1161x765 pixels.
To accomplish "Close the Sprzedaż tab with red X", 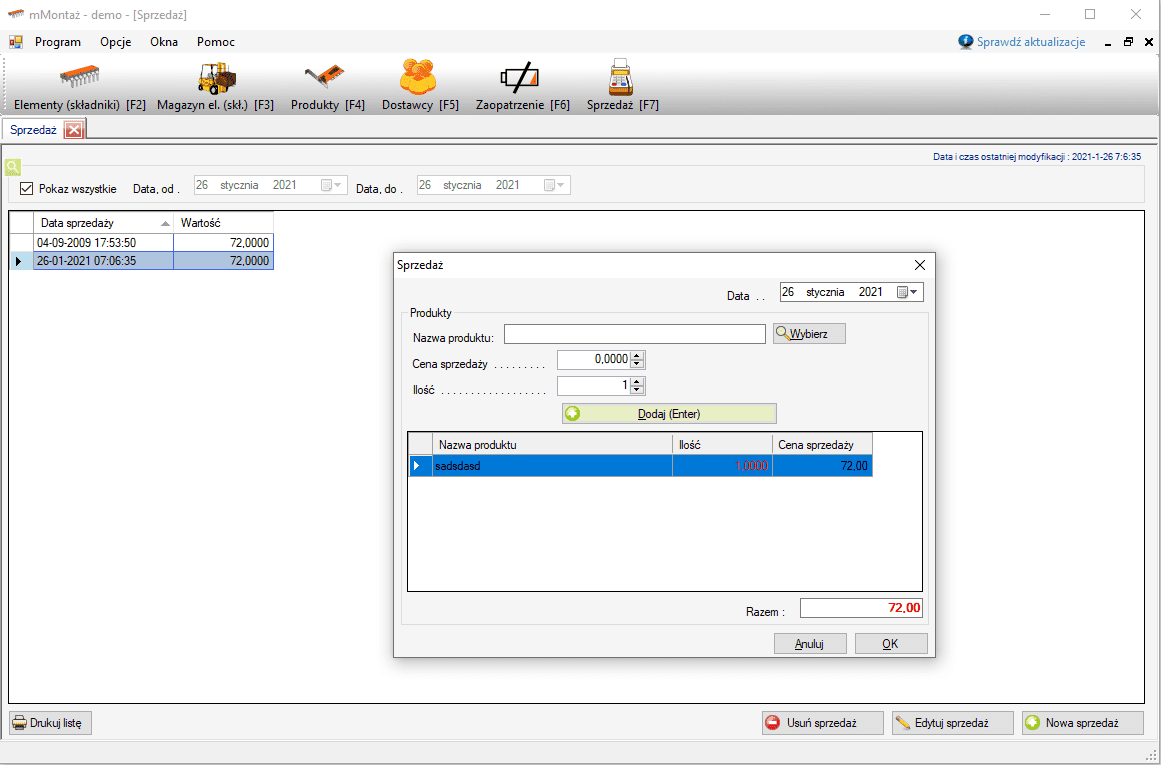I will point(74,130).
